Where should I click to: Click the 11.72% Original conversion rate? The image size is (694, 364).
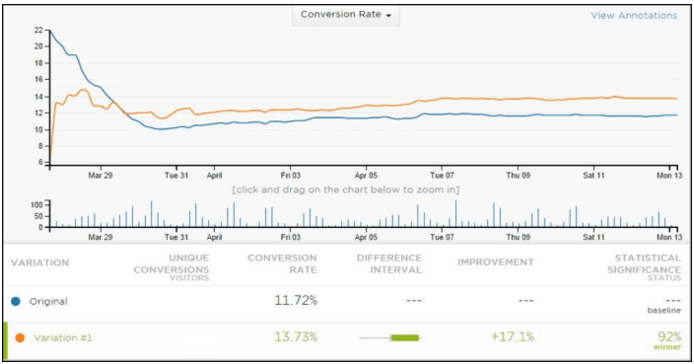296,301
